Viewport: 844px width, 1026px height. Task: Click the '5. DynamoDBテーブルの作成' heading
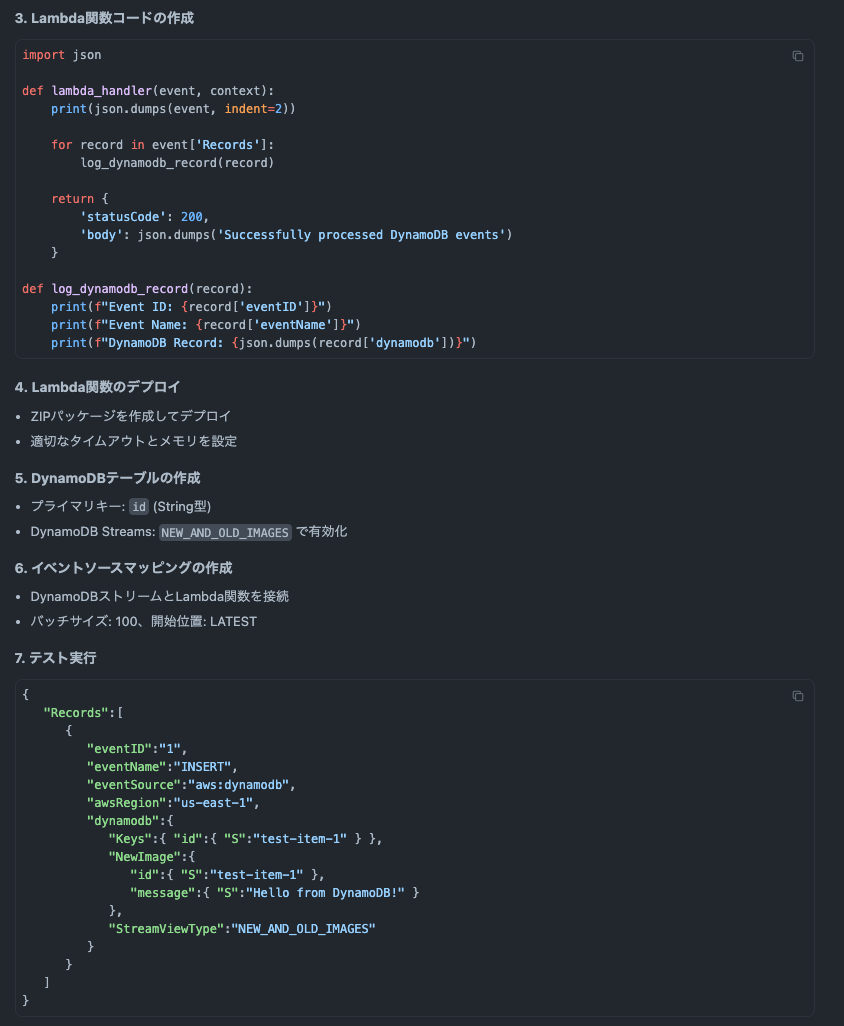pos(107,478)
